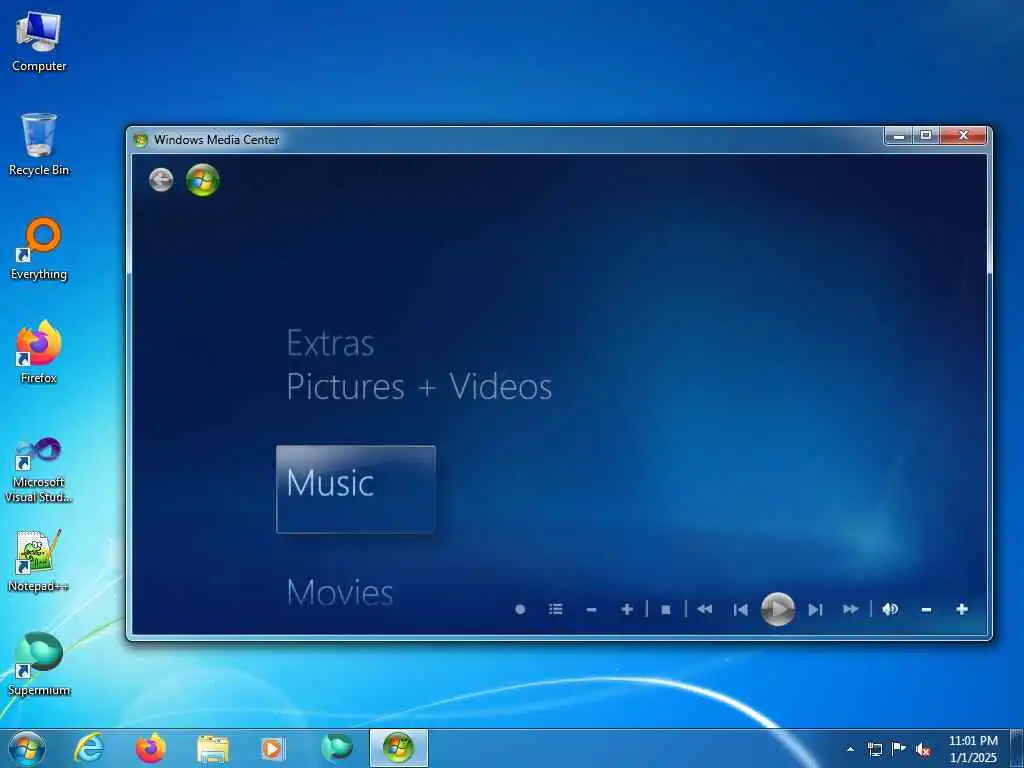The width and height of the screenshot is (1024, 768).
Task: Click the green Media Center start orb
Action: pyautogui.click(x=202, y=180)
